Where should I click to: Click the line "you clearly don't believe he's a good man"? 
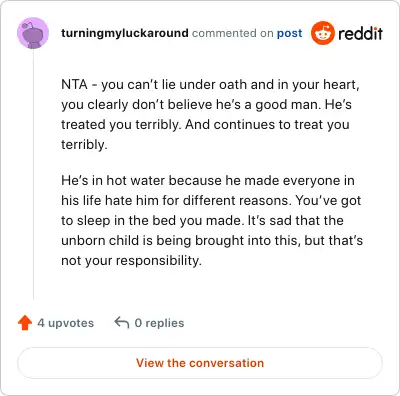click(206, 105)
